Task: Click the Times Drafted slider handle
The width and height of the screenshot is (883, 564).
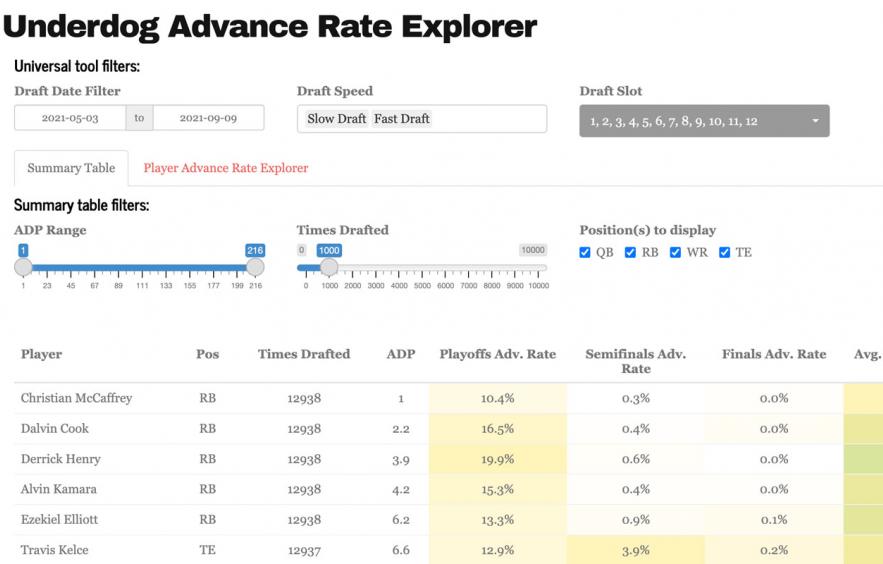Action: point(329,267)
